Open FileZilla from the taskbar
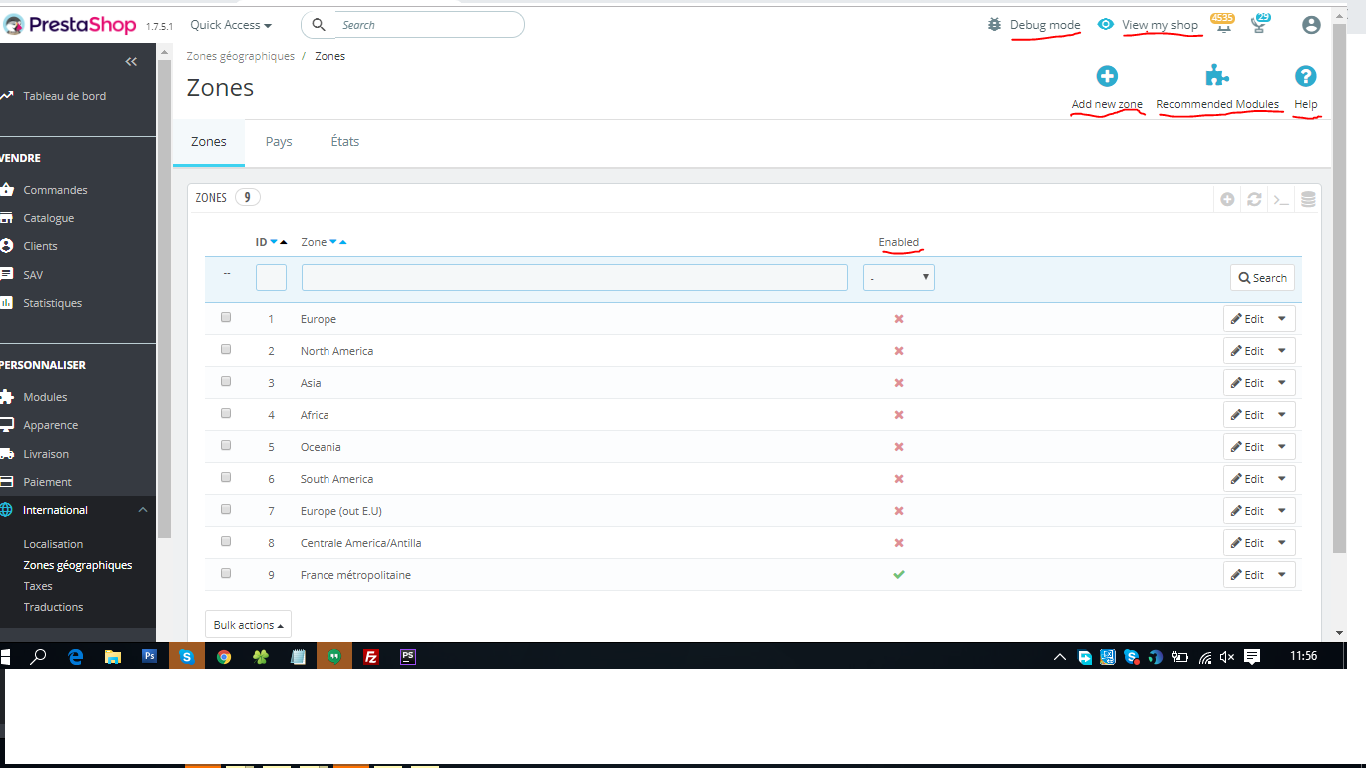Viewport: 1366px width, 768px height. click(371, 657)
